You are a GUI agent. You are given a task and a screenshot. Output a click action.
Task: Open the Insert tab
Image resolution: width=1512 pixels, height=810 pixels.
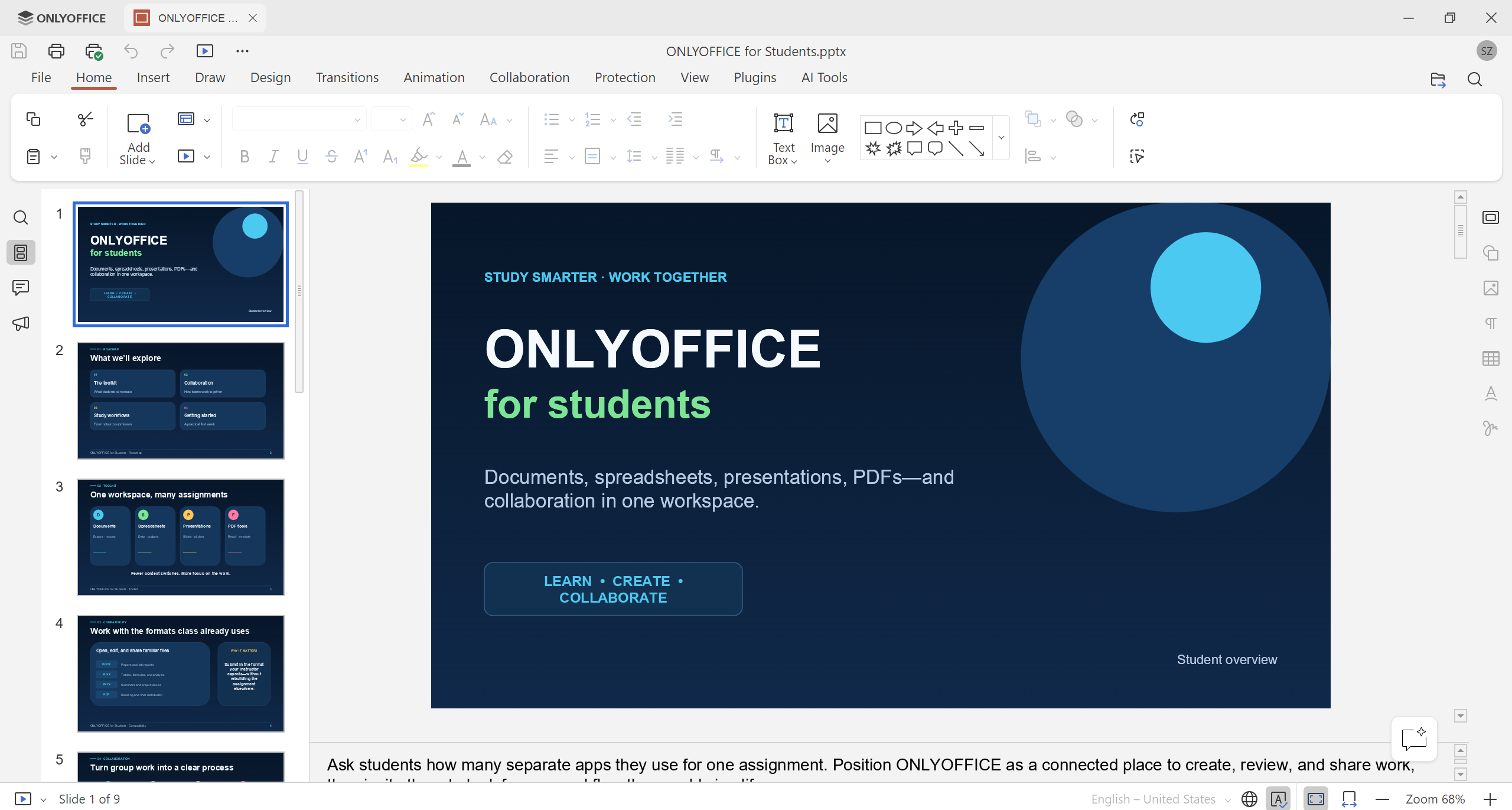tap(153, 77)
